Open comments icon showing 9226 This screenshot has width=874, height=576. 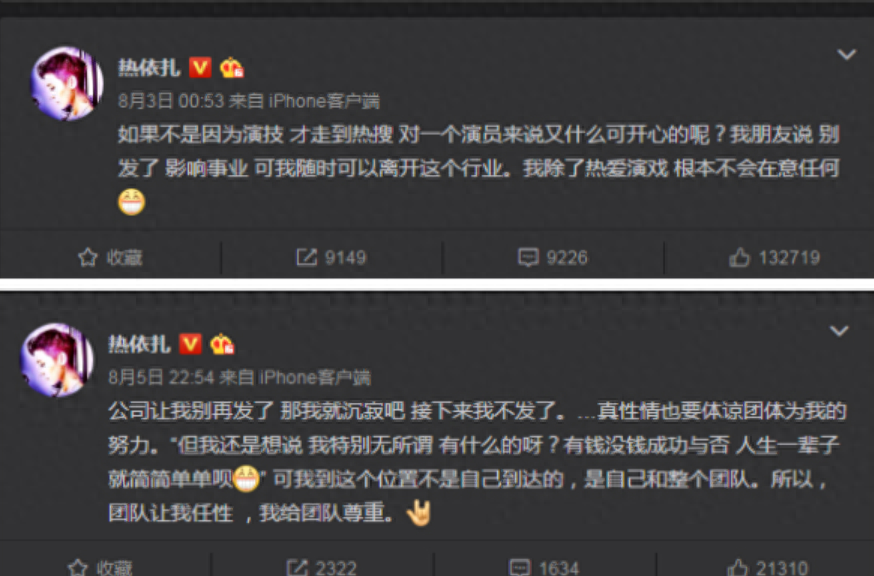tap(528, 258)
